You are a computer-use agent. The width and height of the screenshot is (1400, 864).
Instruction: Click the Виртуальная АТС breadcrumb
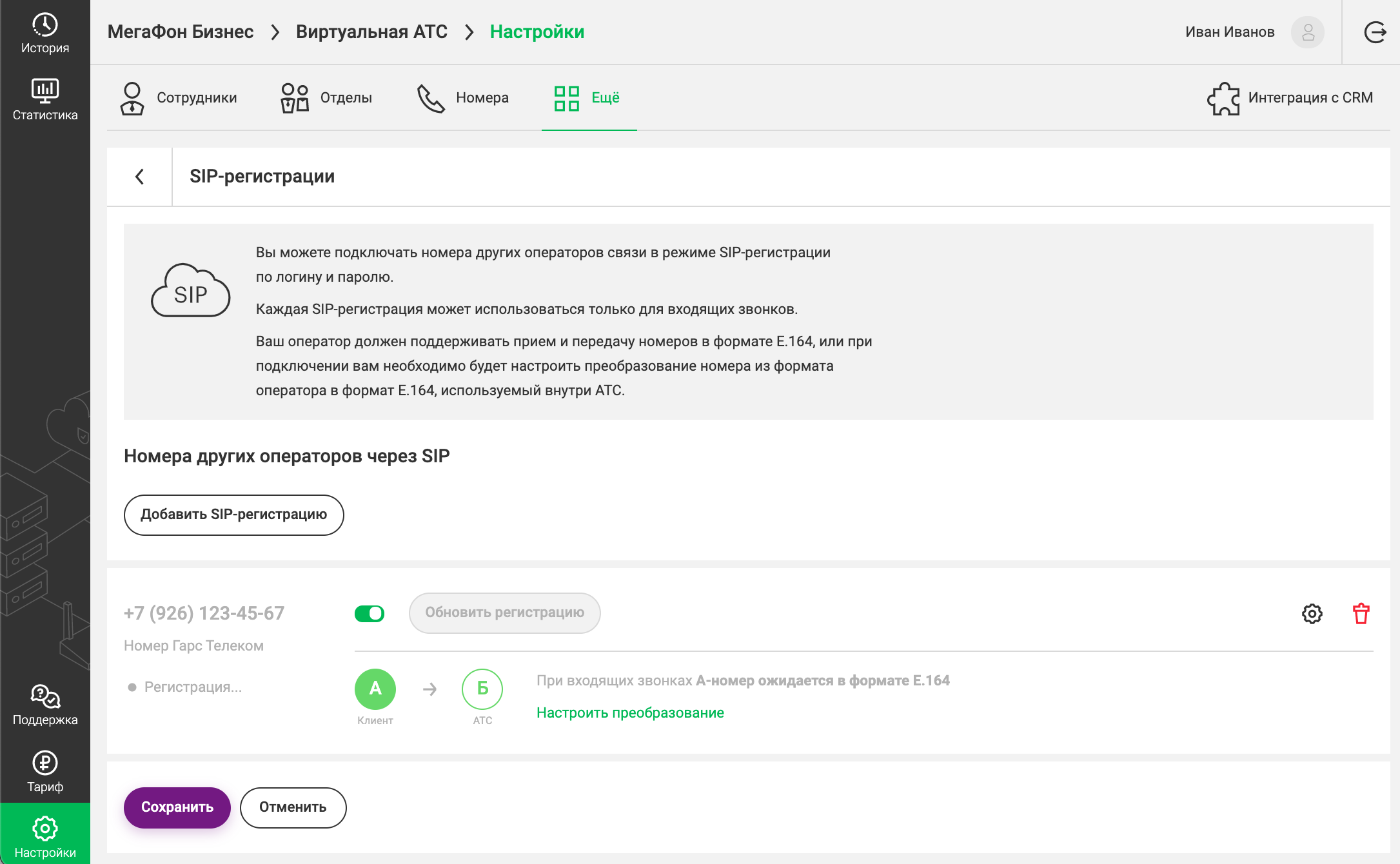(x=371, y=32)
